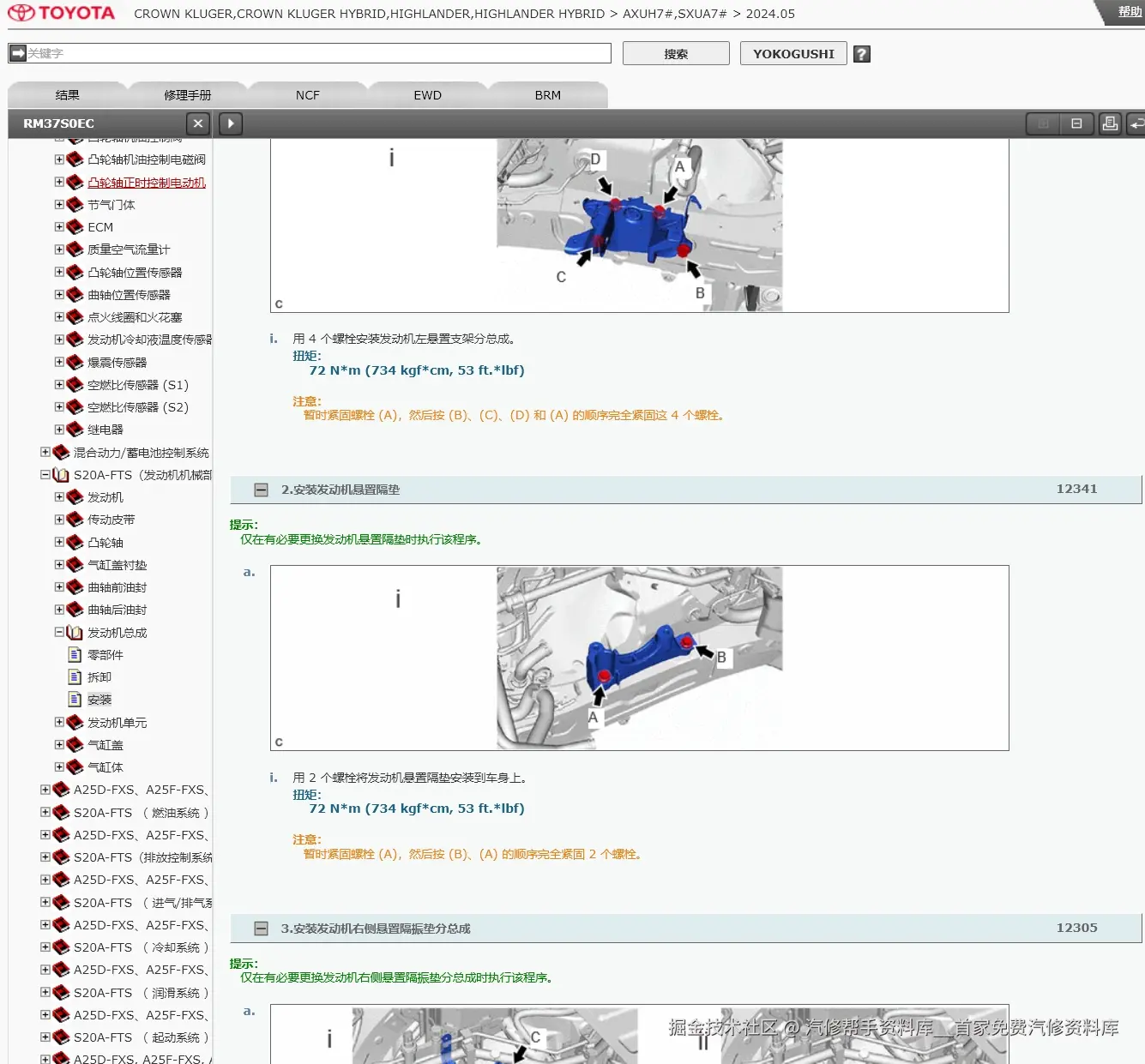1145x1064 pixels.
Task: Click the keyword search input field
Action: [x=318, y=53]
